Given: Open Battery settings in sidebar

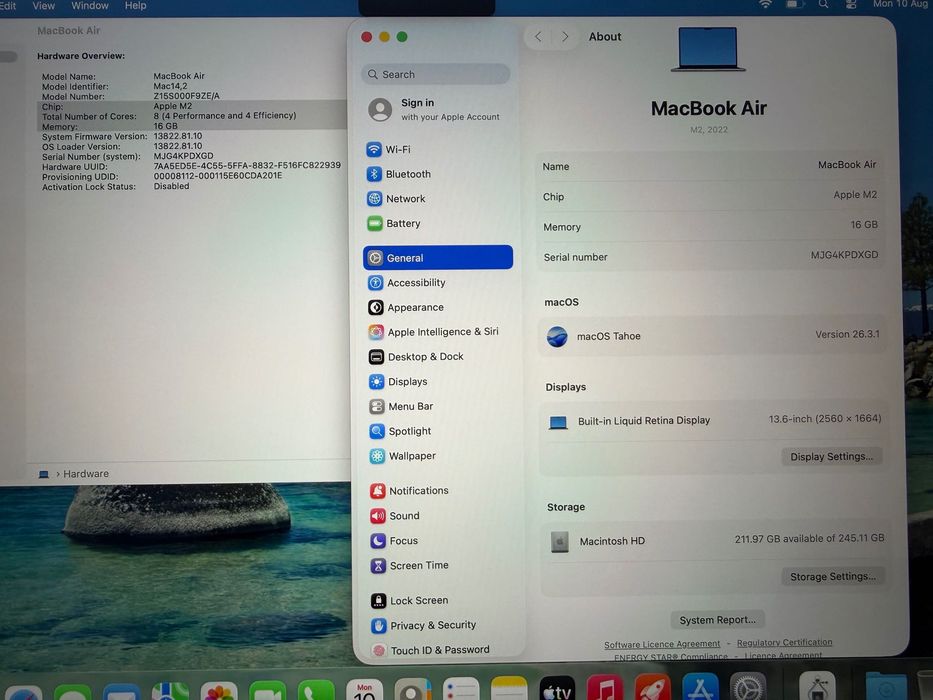Looking at the screenshot, I should point(393,224).
